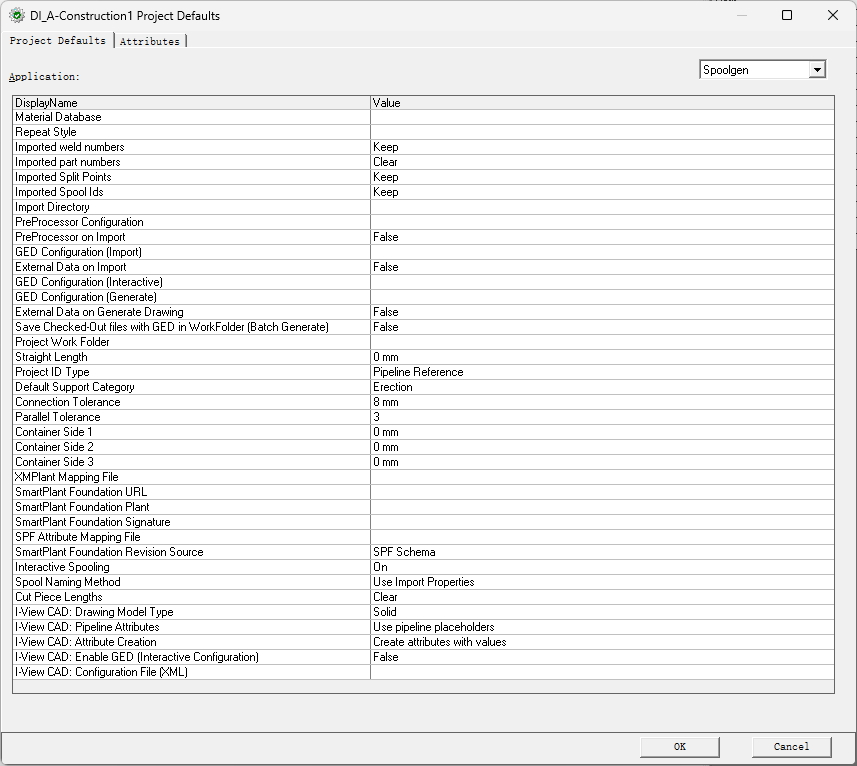
Task: Select the Spool Naming Method value cell
Action: pyautogui.click(x=600, y=582)
